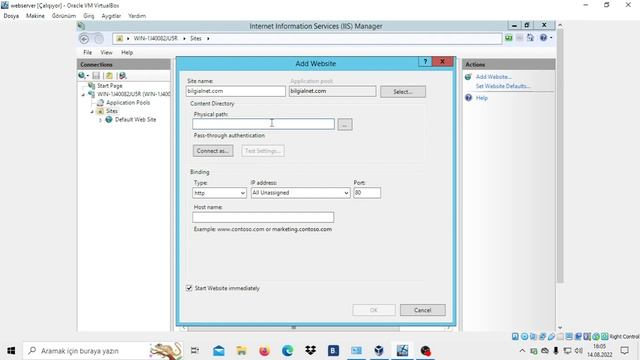
Task: Click the Up folder icon in Connections
Action: pos(109,76)
